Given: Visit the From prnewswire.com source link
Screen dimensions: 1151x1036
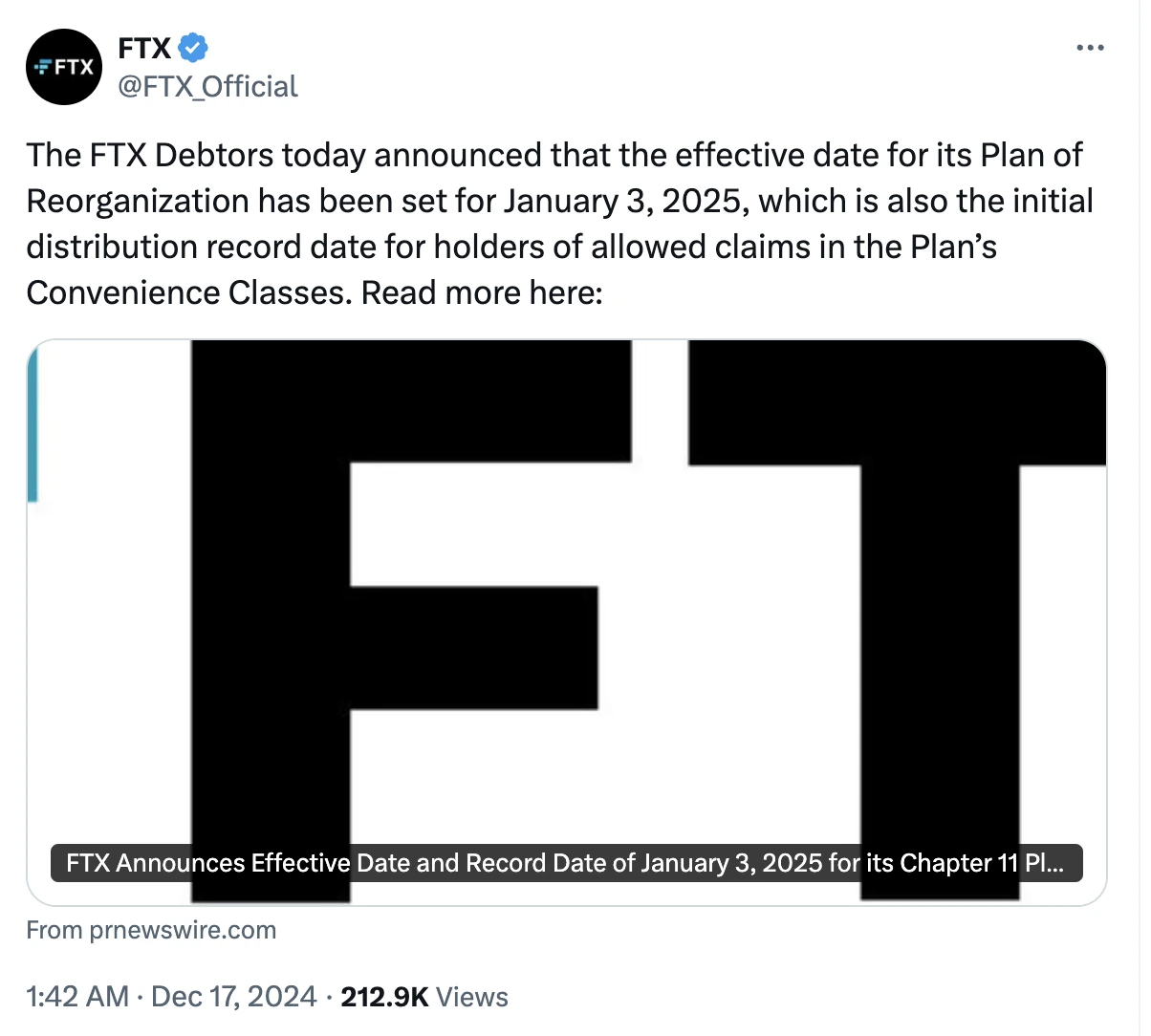Looking at the screenshot, I should 151,930.
